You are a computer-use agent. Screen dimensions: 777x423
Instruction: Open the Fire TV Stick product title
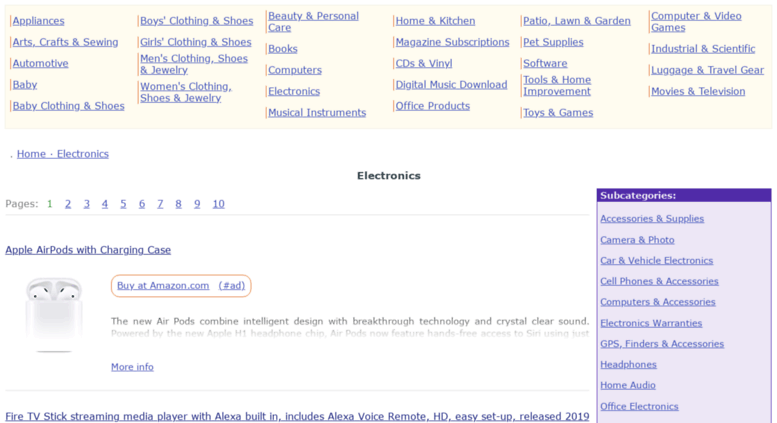click(297, 417)
